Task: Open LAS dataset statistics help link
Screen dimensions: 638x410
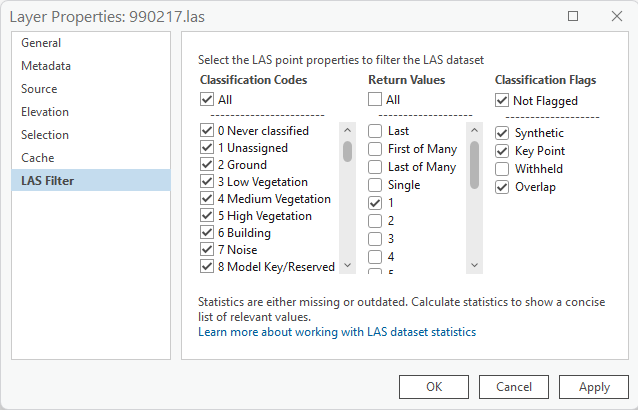Action: tap(336, 332)
